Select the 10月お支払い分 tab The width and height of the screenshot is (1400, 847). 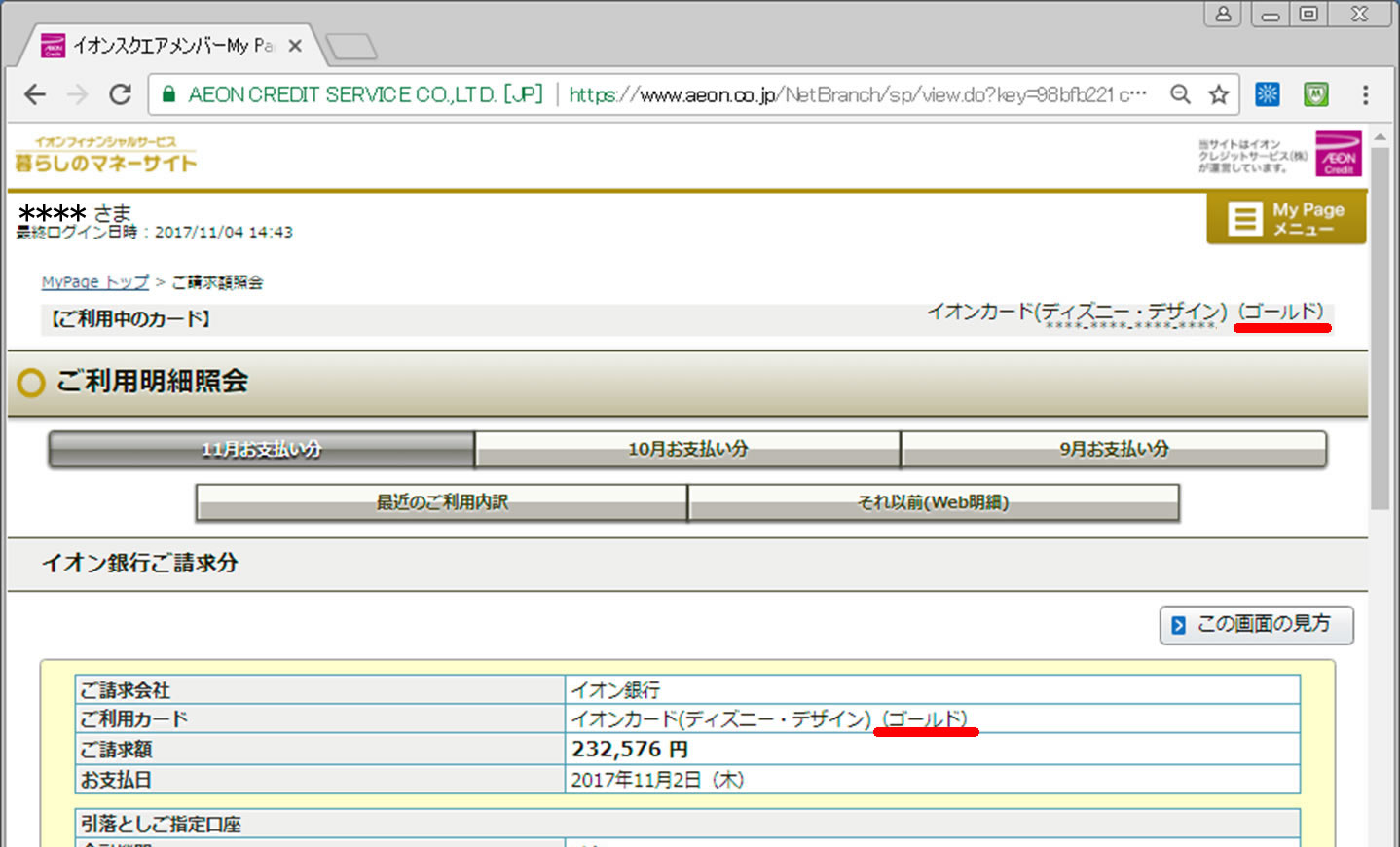point(687,449)
